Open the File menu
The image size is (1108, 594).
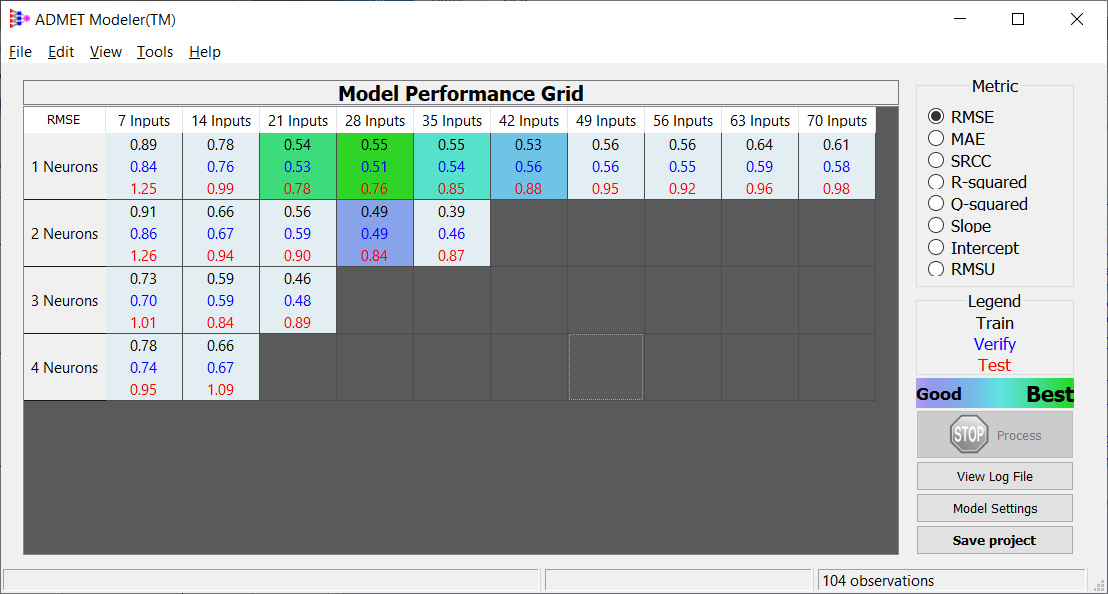[20, 52]
